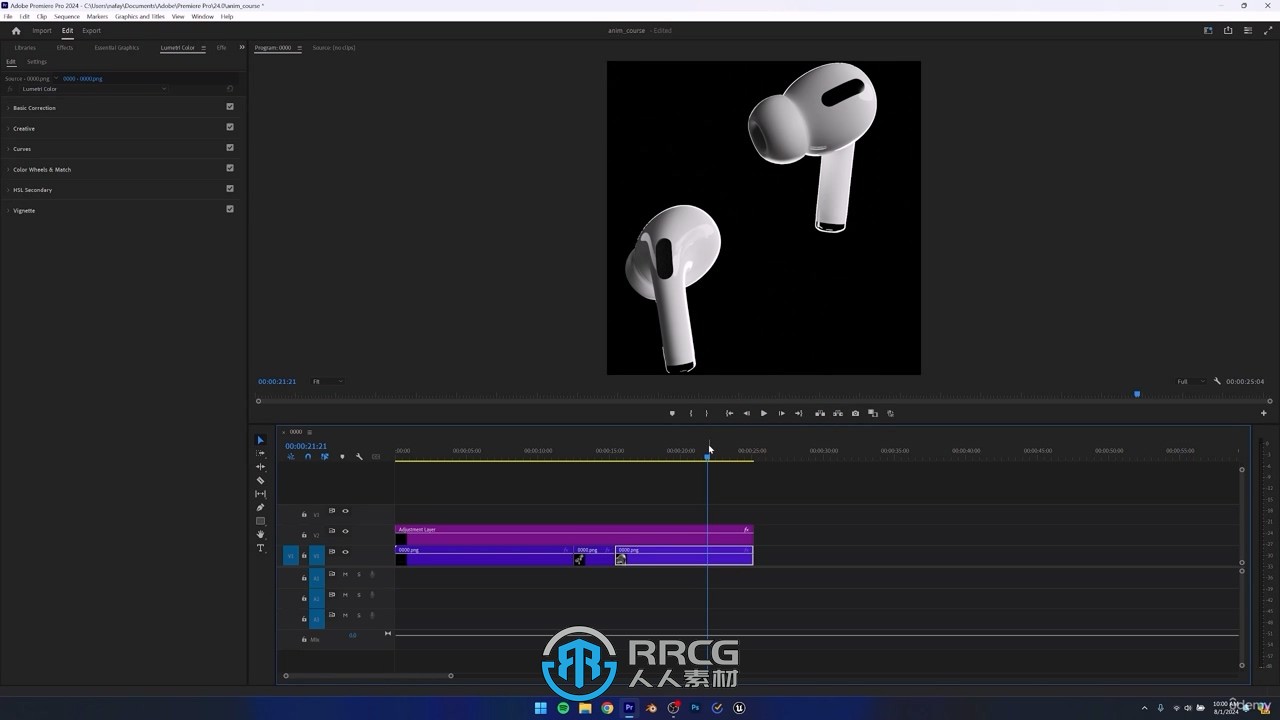Toggle the snap magnet in the timeline

tap(308, 457)
